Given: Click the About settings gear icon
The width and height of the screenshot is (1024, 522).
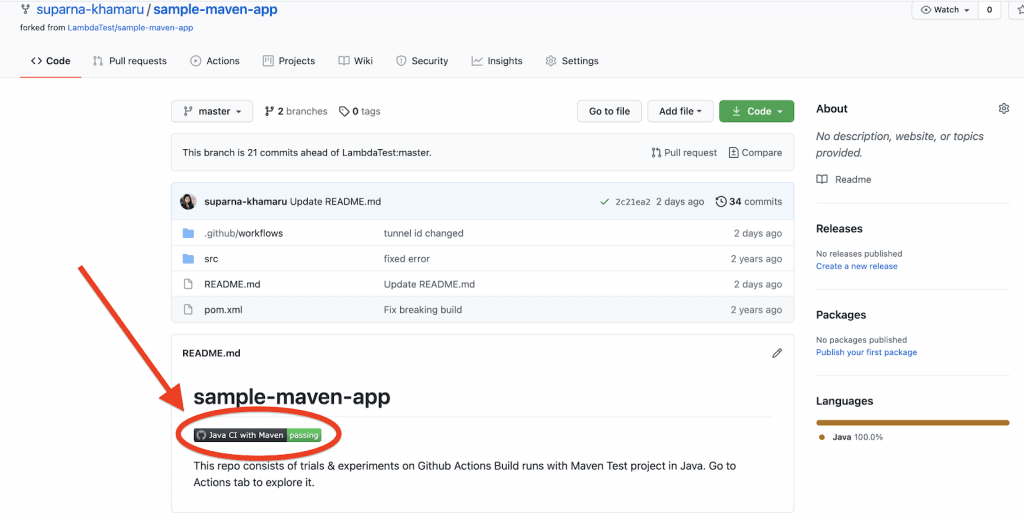Looking at the screenshot, I should click(1004, 108).
